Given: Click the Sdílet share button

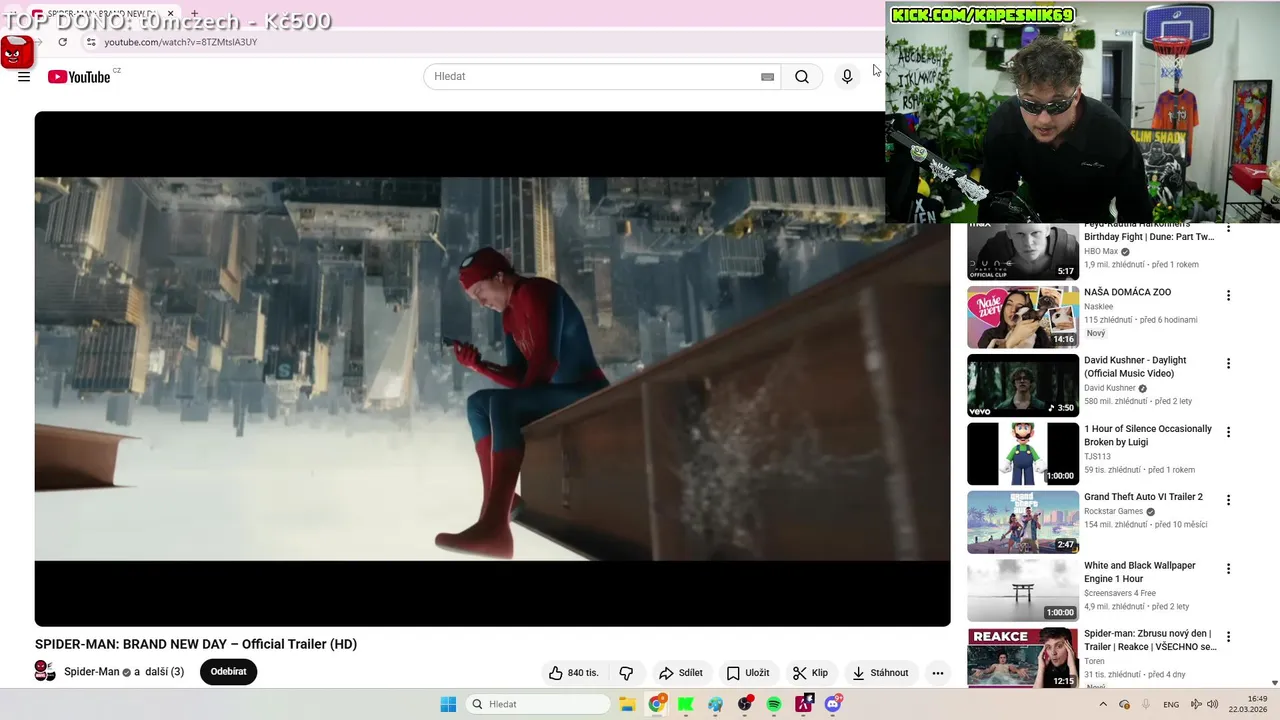Looking at the screenshot, I should [x=680, y=673].
